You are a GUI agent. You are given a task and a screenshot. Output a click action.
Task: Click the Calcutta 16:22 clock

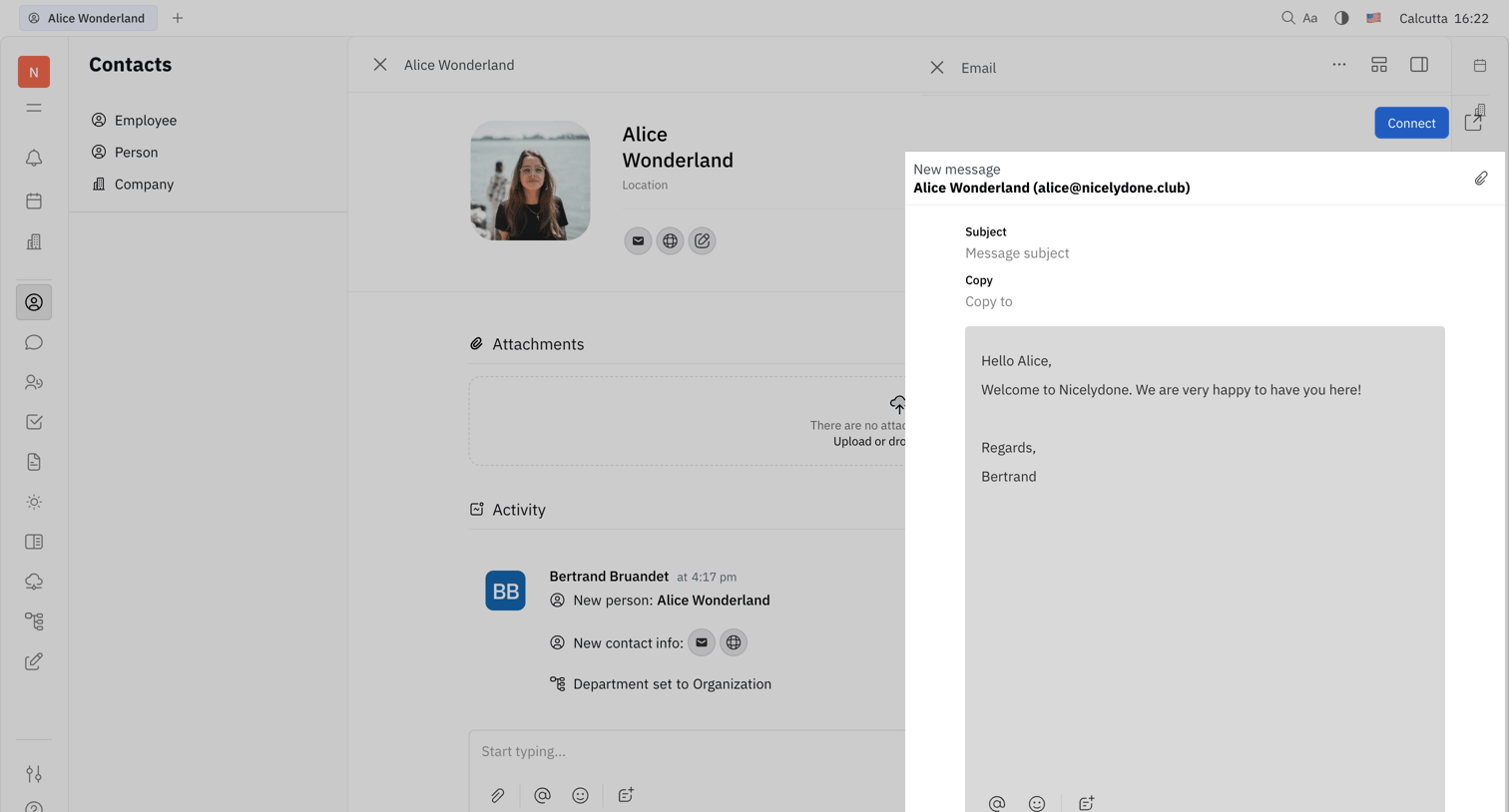point(1444,18)
